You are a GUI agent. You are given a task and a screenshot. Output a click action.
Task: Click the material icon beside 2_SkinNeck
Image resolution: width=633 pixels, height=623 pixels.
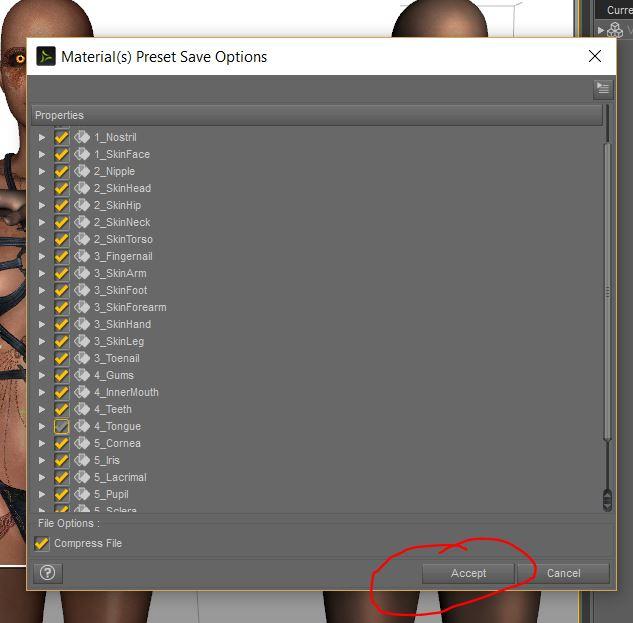tap(82, 222)
